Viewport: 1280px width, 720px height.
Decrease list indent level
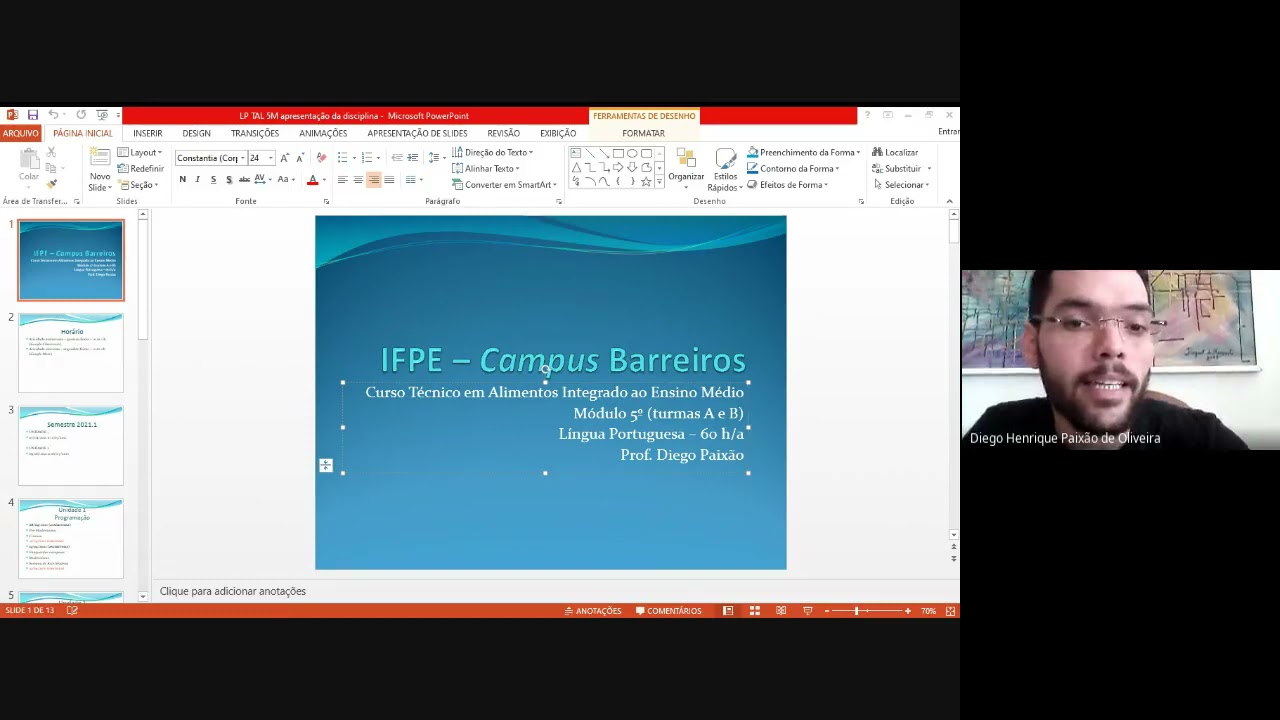tap(397, 158)
